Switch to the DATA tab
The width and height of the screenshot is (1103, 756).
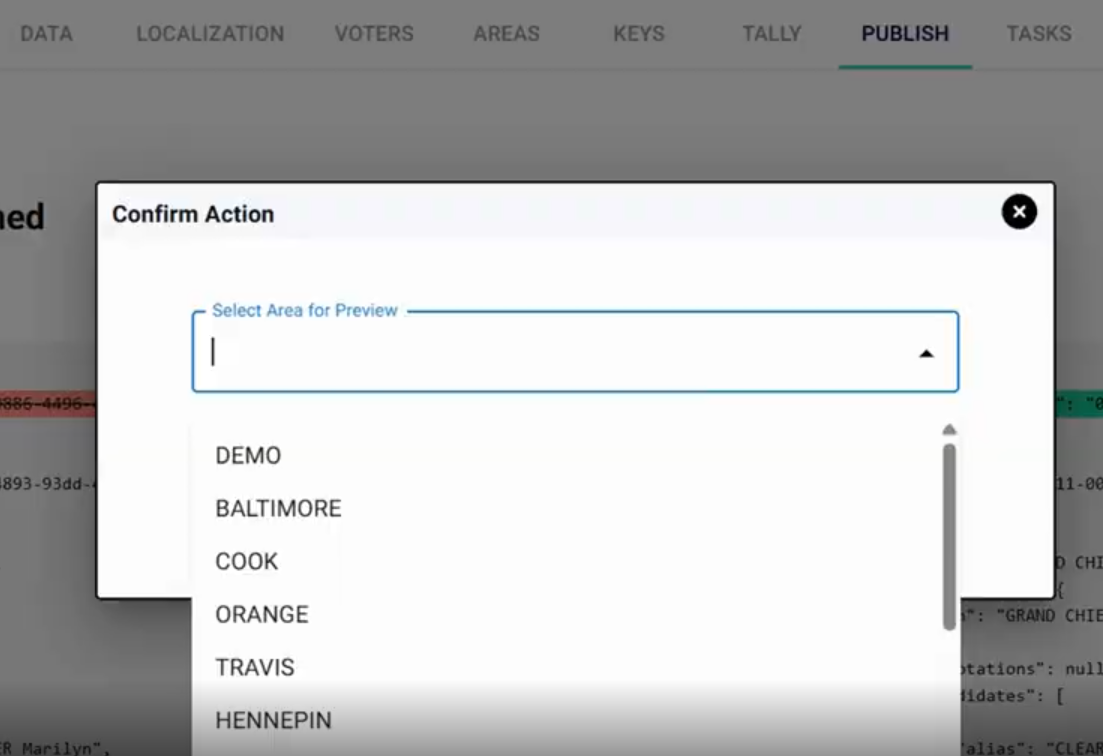(x=46, y=34)
